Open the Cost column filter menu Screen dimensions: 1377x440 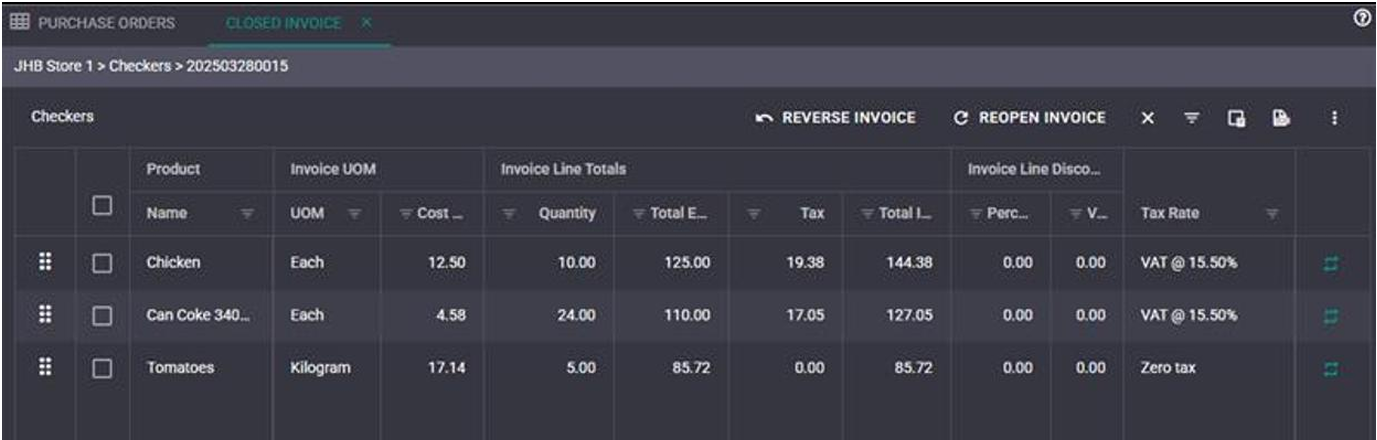coord(406,213)
